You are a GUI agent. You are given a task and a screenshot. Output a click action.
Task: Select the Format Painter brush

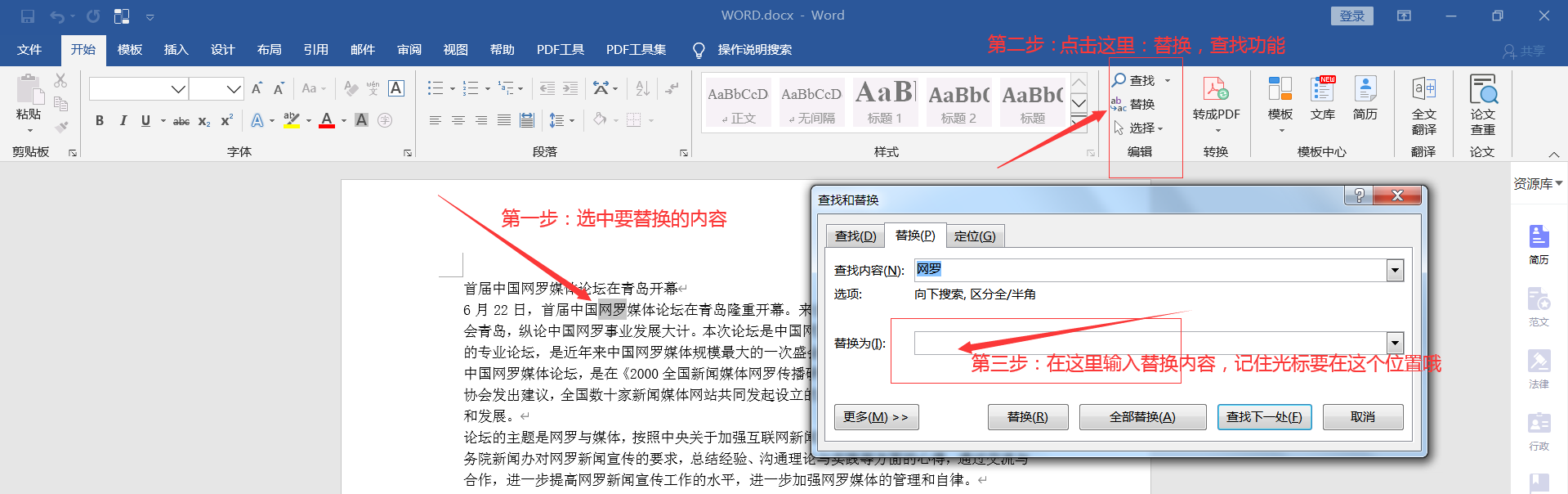60,127
